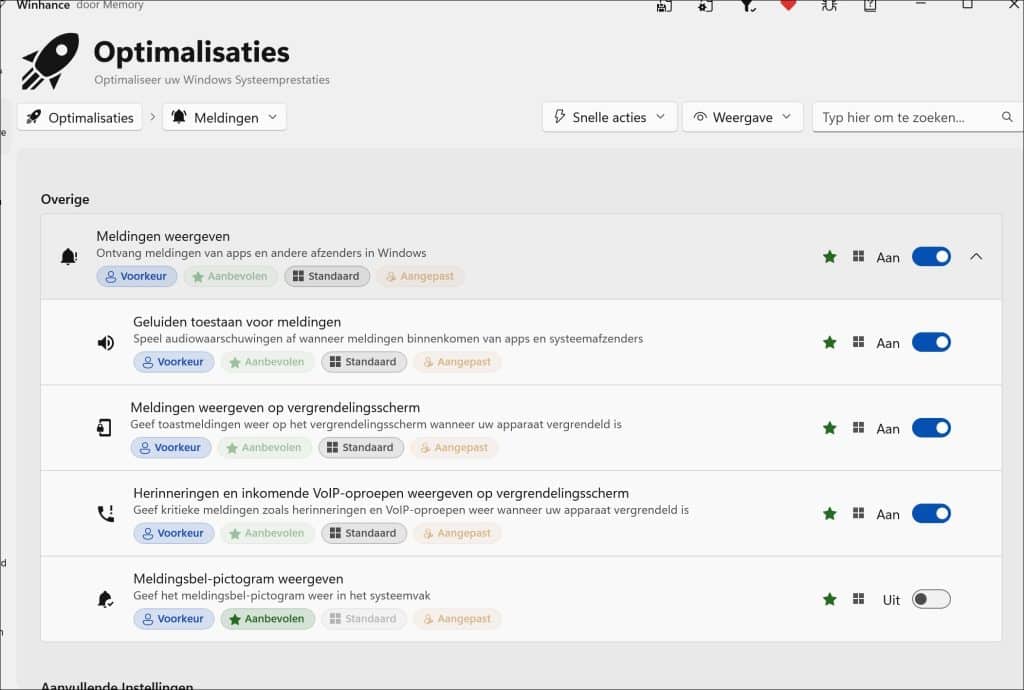
Task: Click Windows default icon for Meldingen weergeven
Action: (859, 257)
